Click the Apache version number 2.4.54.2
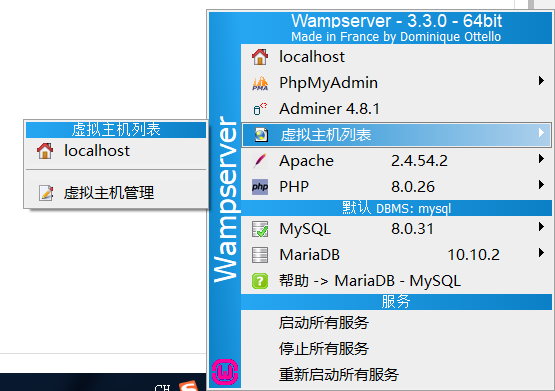This screenshot has width=555, height=391. (x=419, y=161)
